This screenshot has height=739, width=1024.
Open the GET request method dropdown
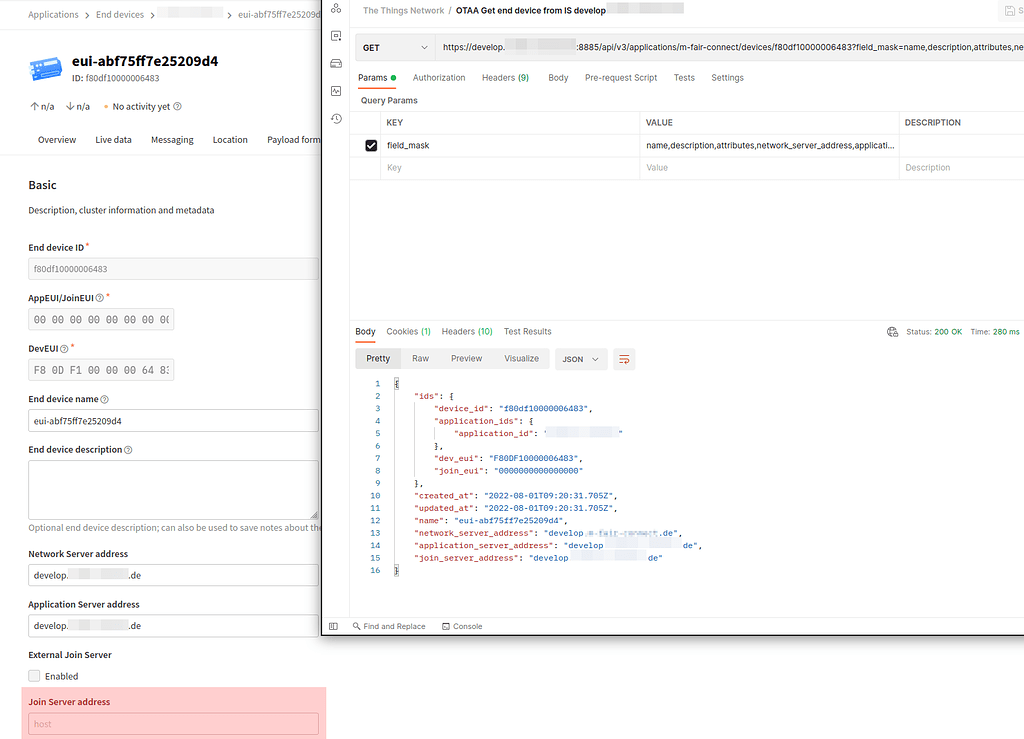394,47
